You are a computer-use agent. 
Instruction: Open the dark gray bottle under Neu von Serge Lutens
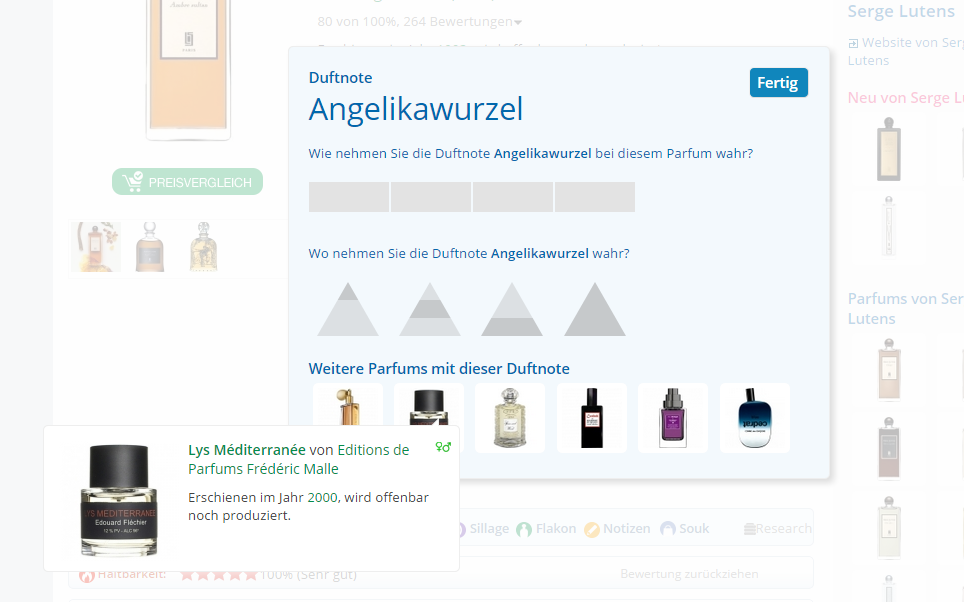tap(889, 149)
